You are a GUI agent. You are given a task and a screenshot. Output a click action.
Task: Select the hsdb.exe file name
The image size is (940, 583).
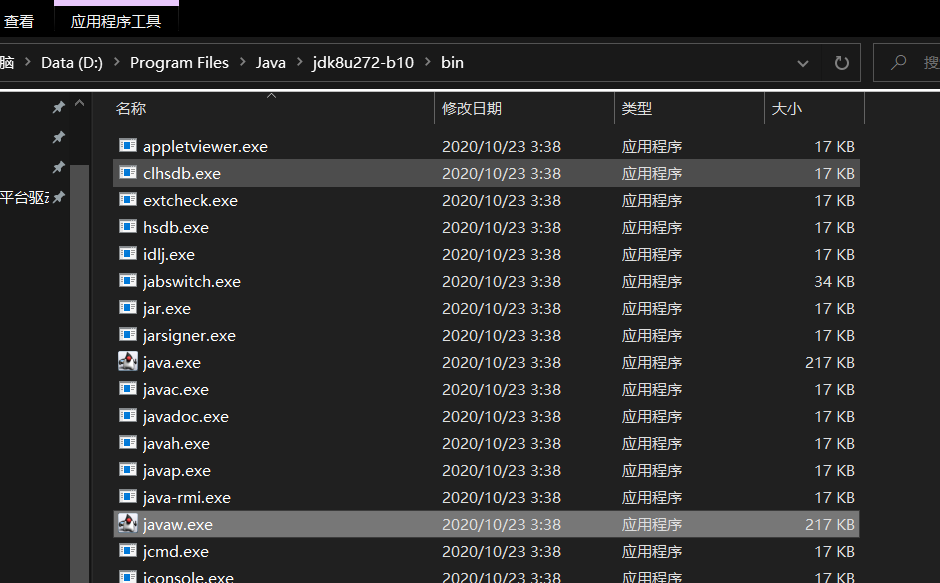pyautogui.click(x=176, y=227)
